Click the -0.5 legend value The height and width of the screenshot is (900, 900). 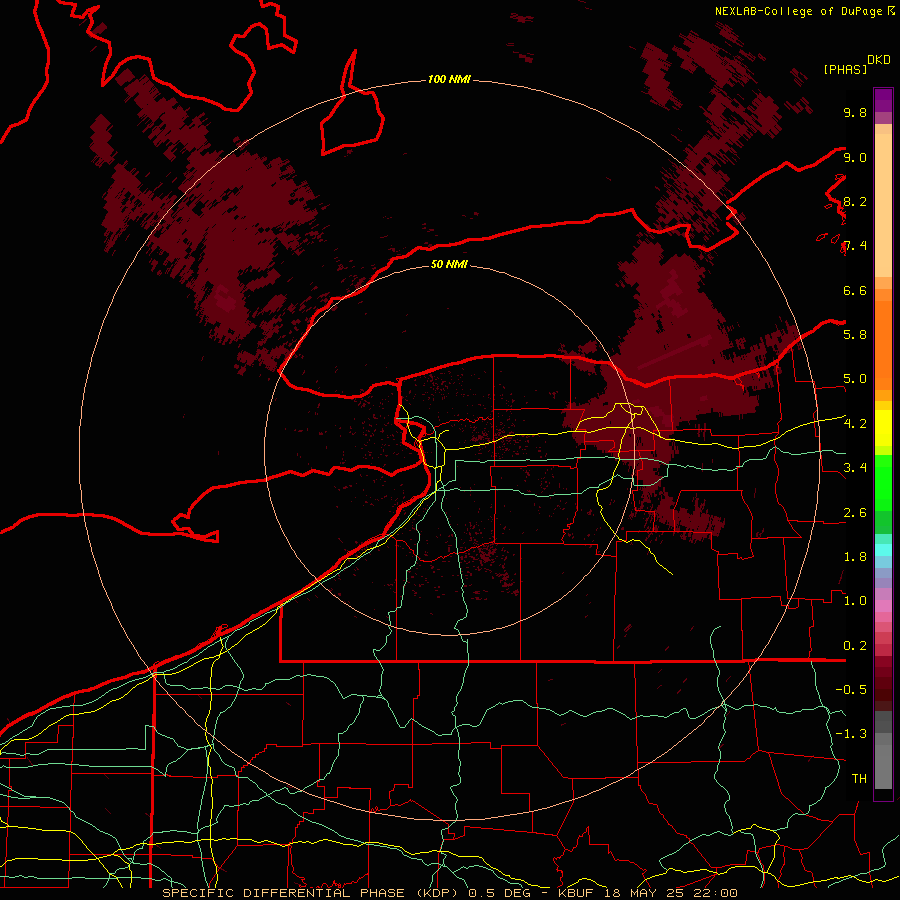[851, 690]
